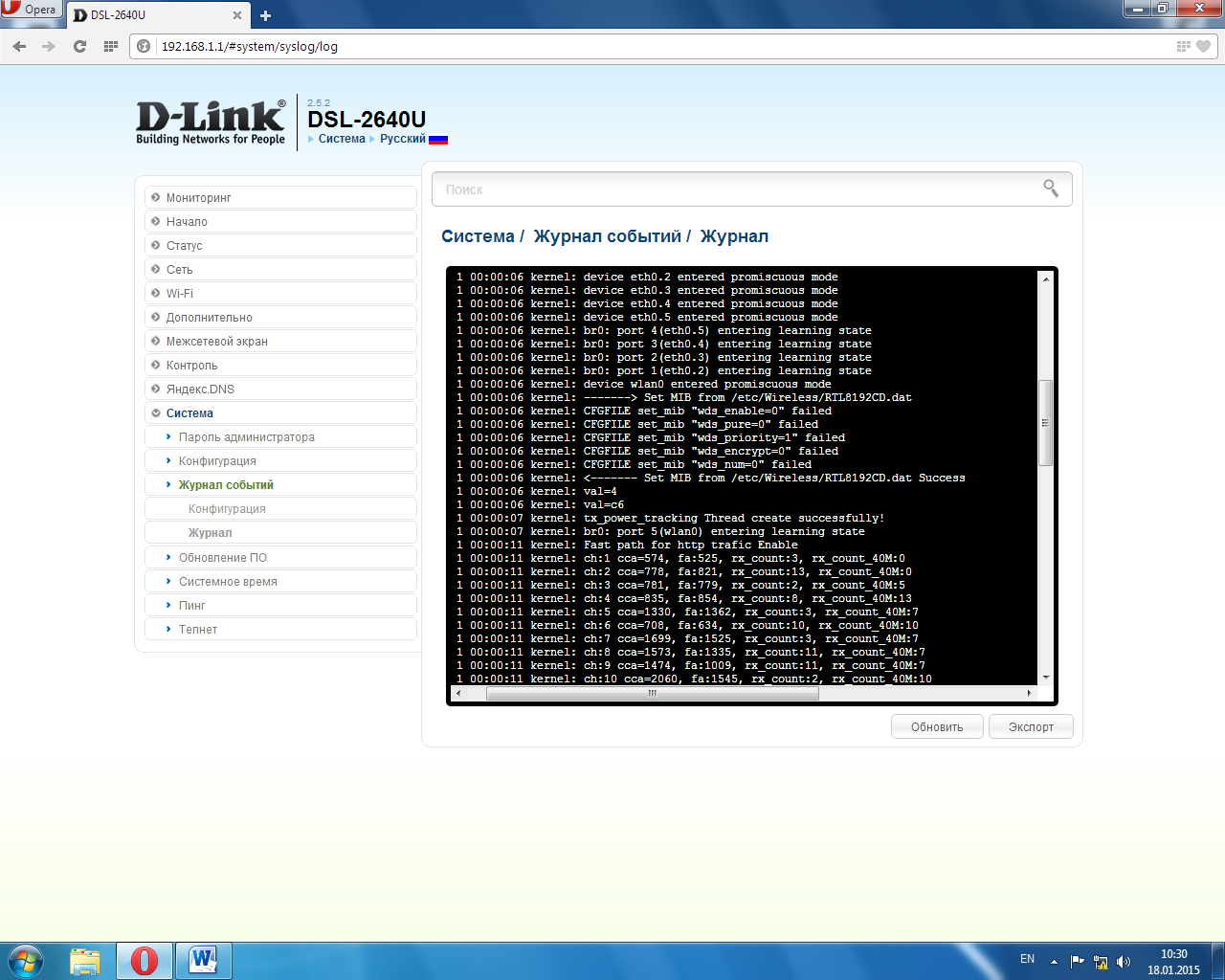Expand the Wi-Fi menu section
Viewport: 1225px width, 980px height.
(180, 294)
